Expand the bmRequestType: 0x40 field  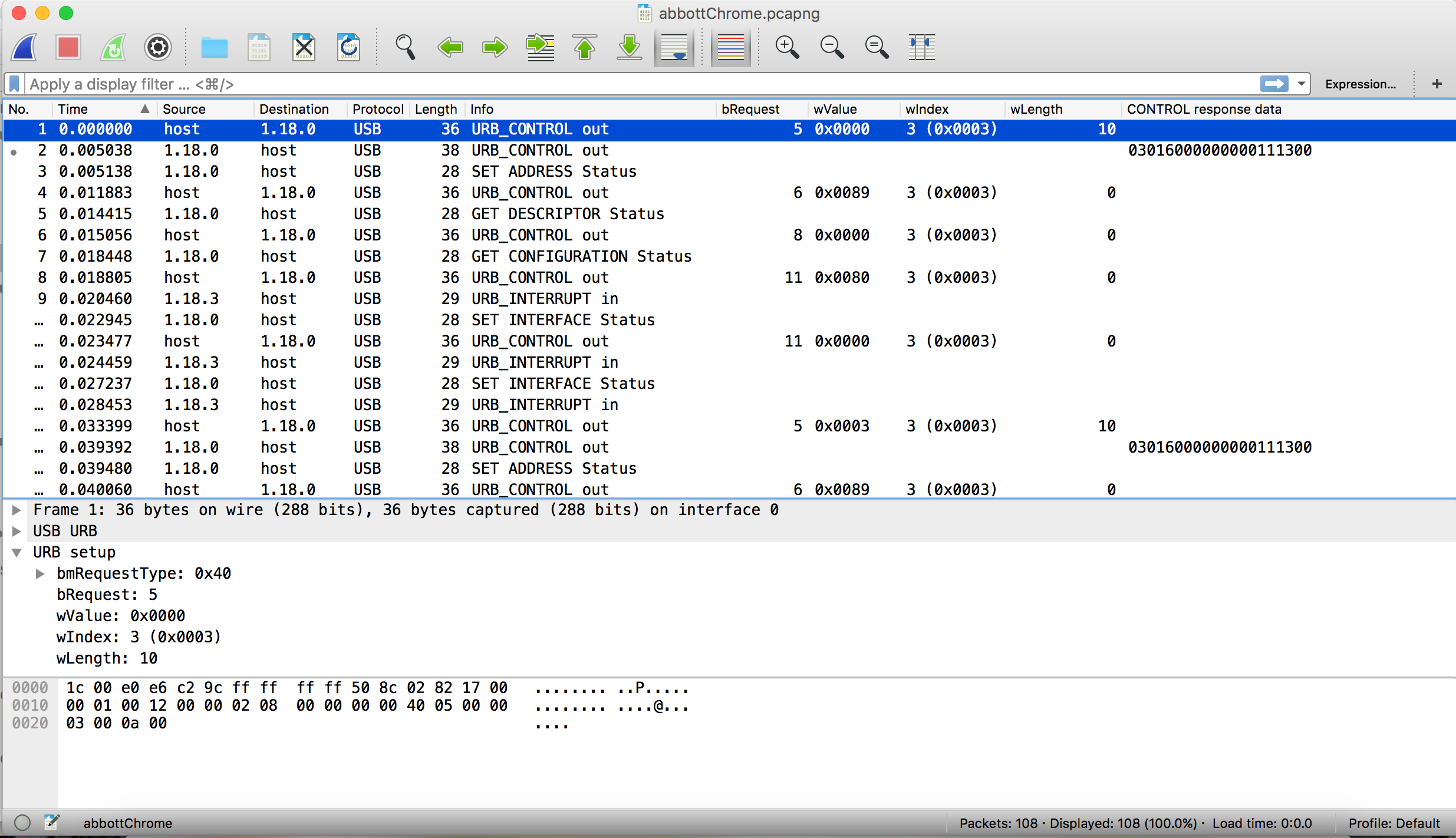(40, 574)
